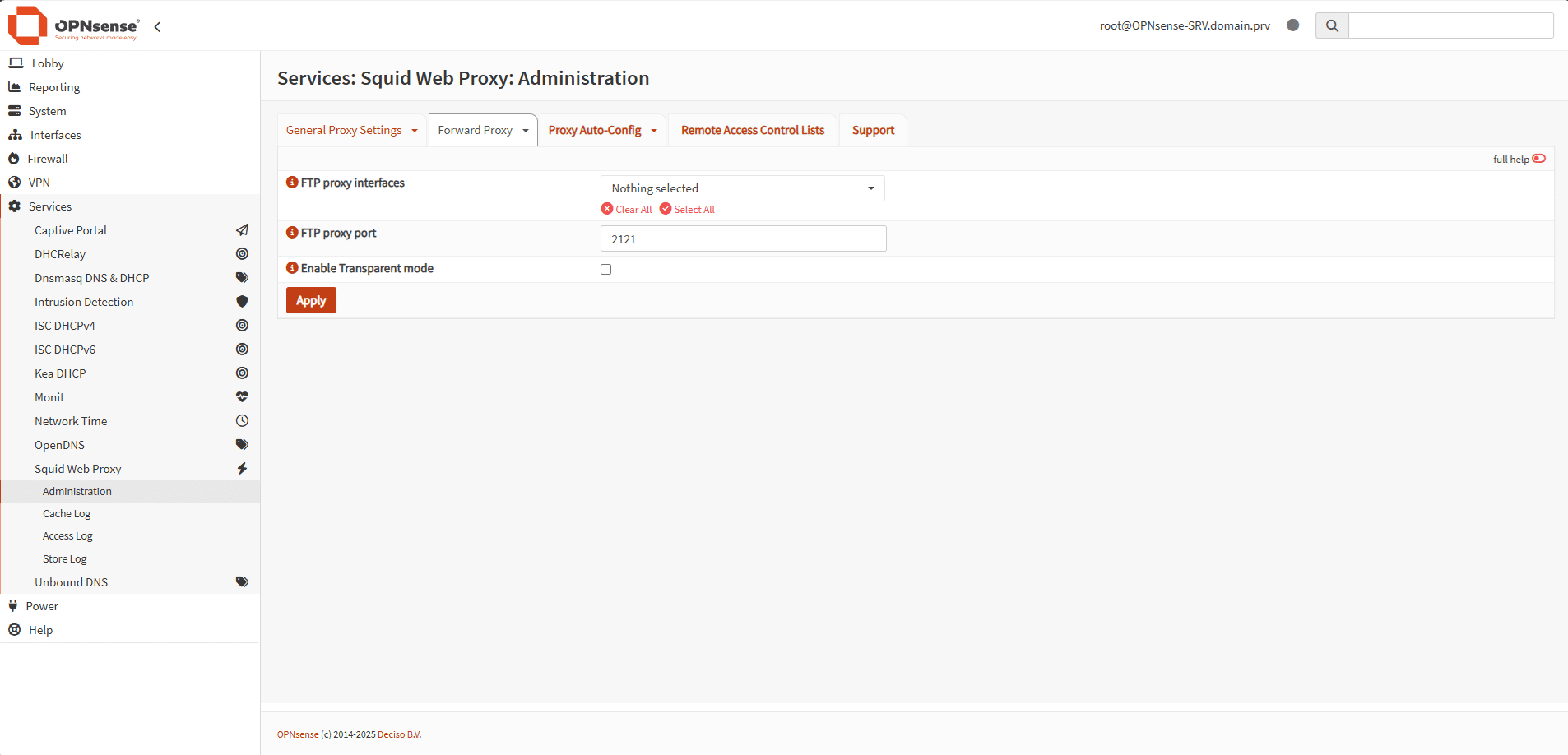Viewport: 1568px width, 755px height.
Task: Click the Clear All link
Action: 627,209
